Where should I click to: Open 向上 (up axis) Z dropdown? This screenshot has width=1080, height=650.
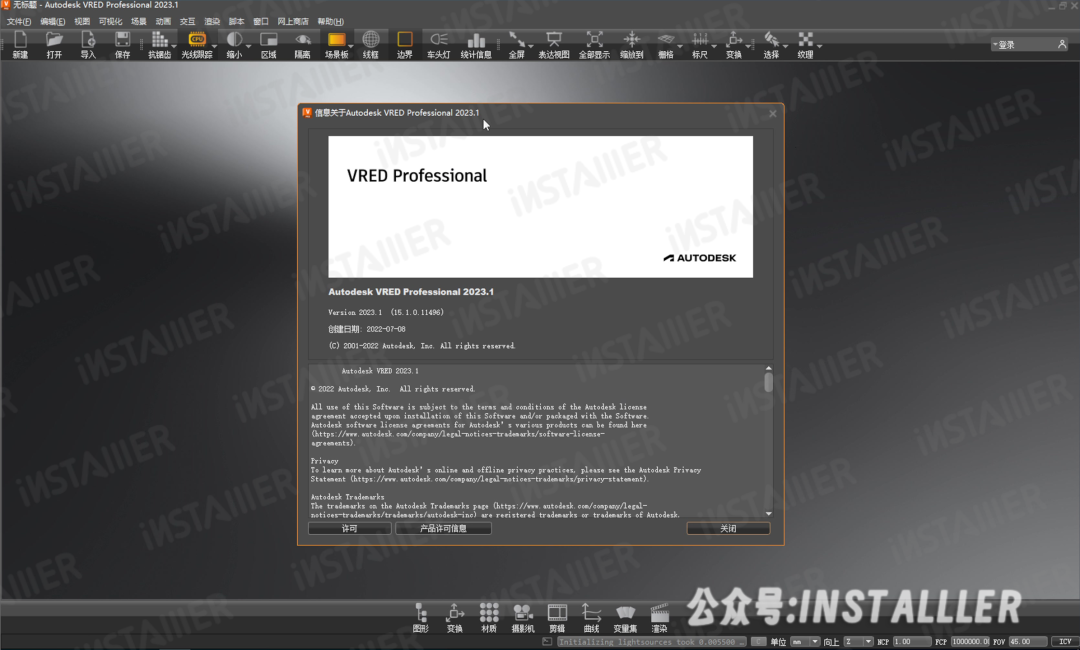tap(858, 642)
